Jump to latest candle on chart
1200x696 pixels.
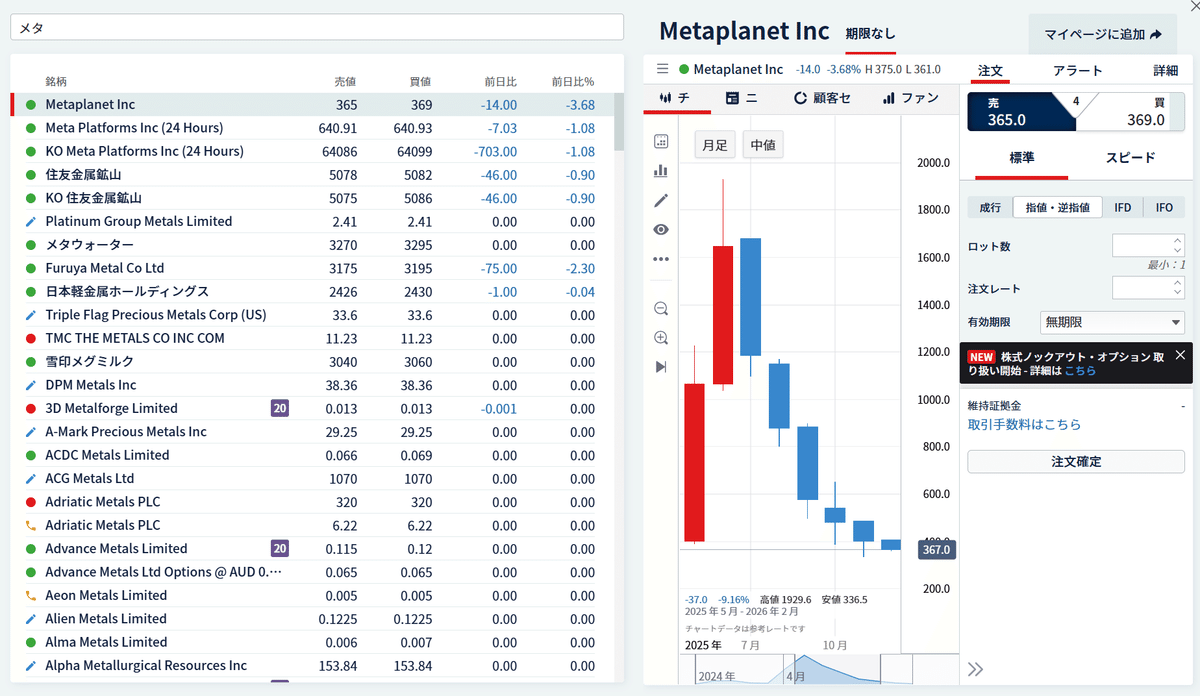point(660,367)
